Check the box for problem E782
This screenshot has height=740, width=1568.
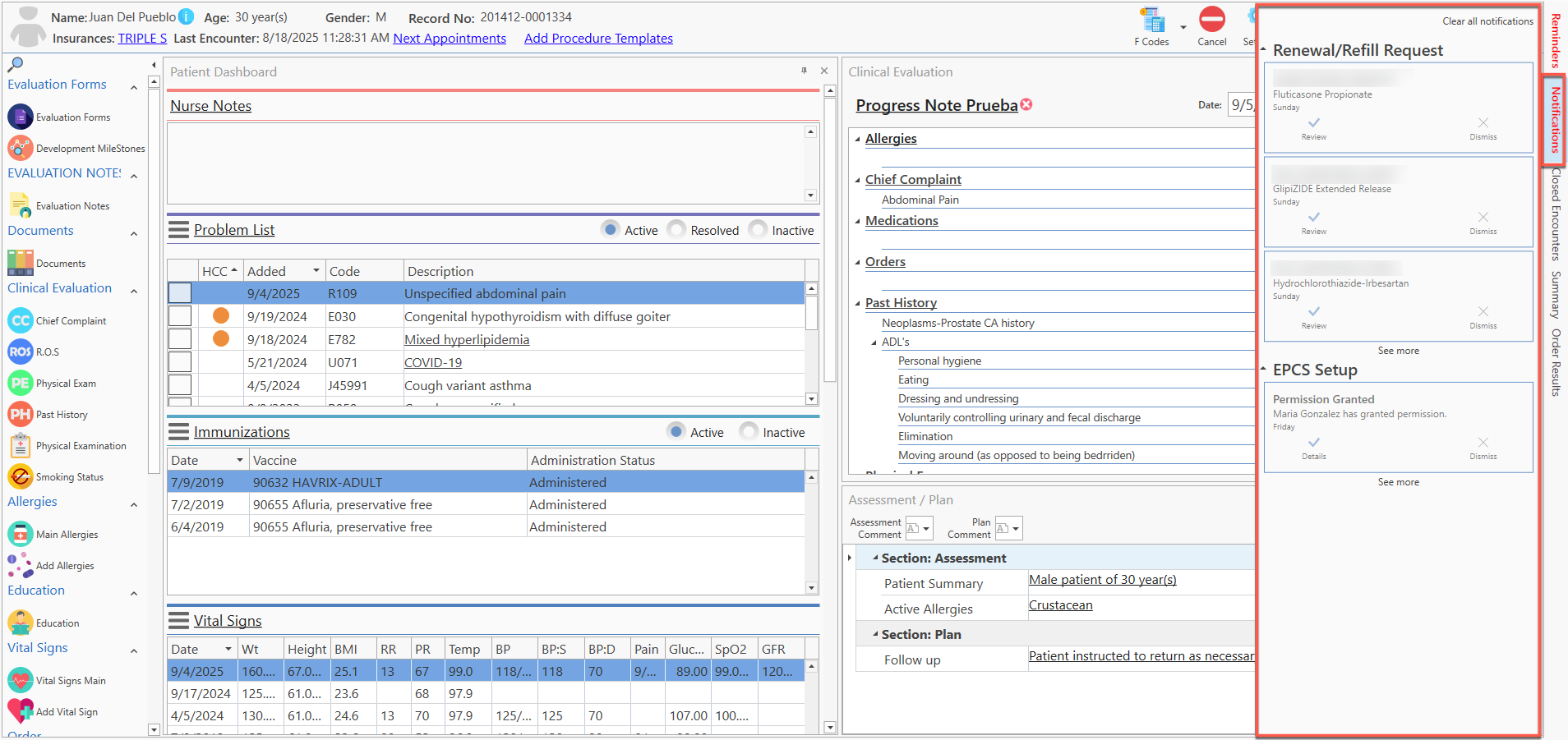(180, 339)
